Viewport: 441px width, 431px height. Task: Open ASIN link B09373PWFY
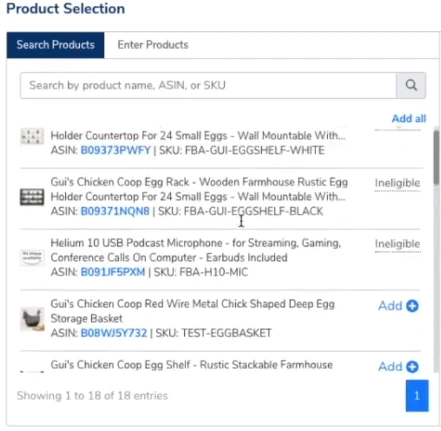point(116,150)
